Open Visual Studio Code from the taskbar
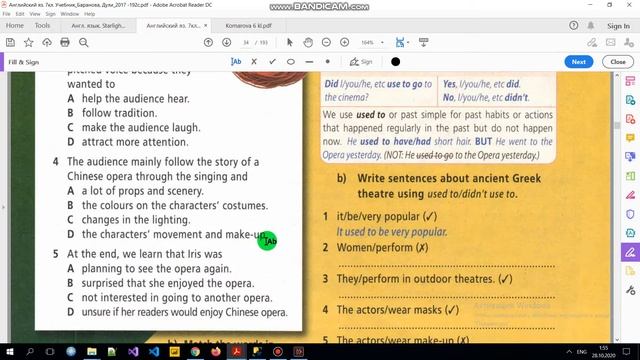Image resolution: width=640 pixels, height=360 pixels. click(x=154, y=351)
